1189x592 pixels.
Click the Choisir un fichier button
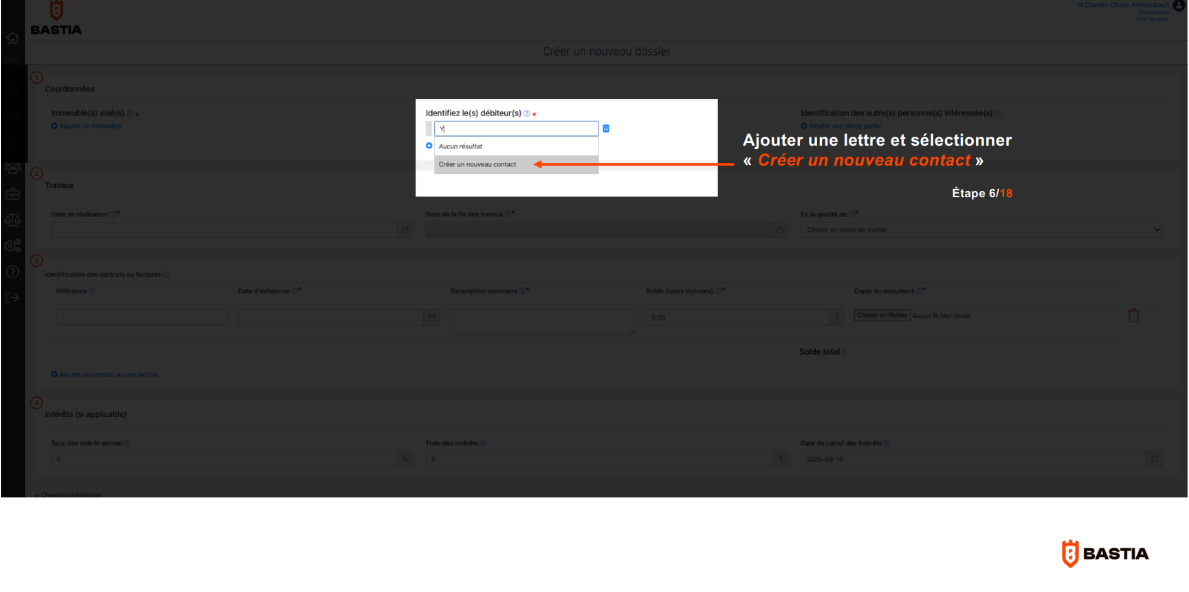coord(882,315)
